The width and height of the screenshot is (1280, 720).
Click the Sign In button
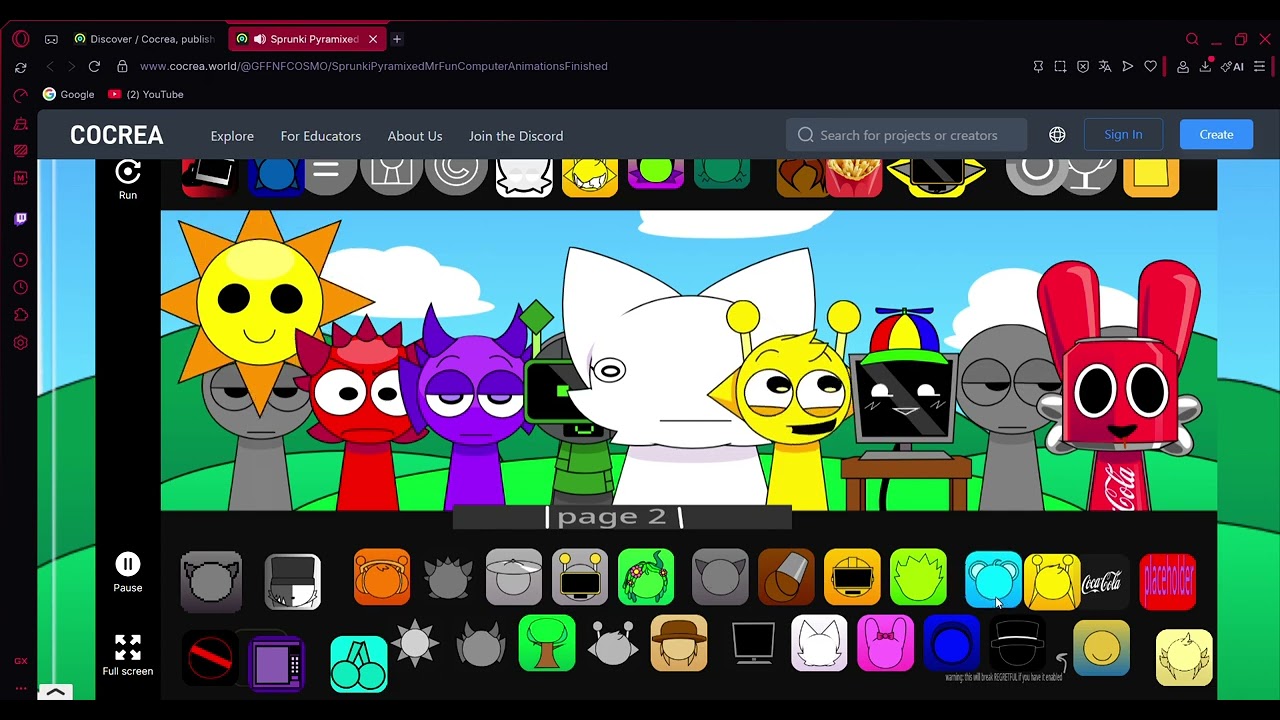[1123, 134]
